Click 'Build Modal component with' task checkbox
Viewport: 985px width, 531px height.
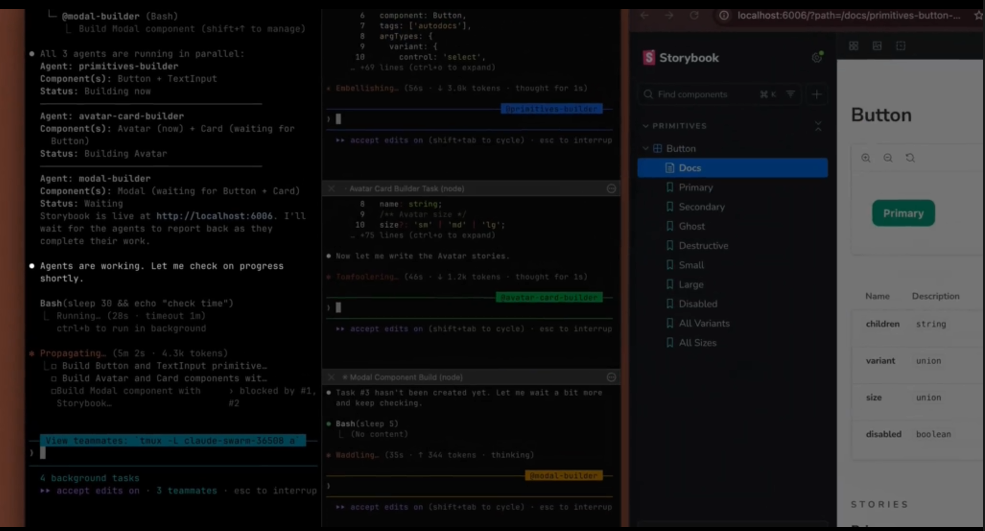tap(53, 391)
